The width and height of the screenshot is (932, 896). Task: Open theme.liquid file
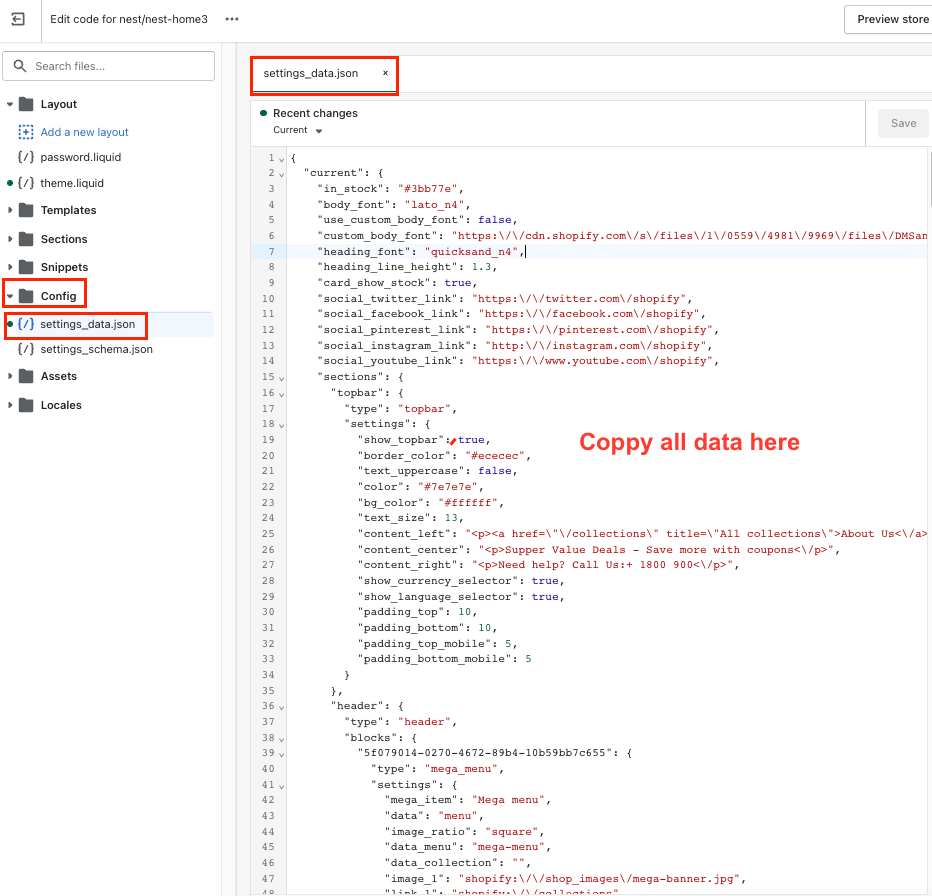(x=72, y=183)
